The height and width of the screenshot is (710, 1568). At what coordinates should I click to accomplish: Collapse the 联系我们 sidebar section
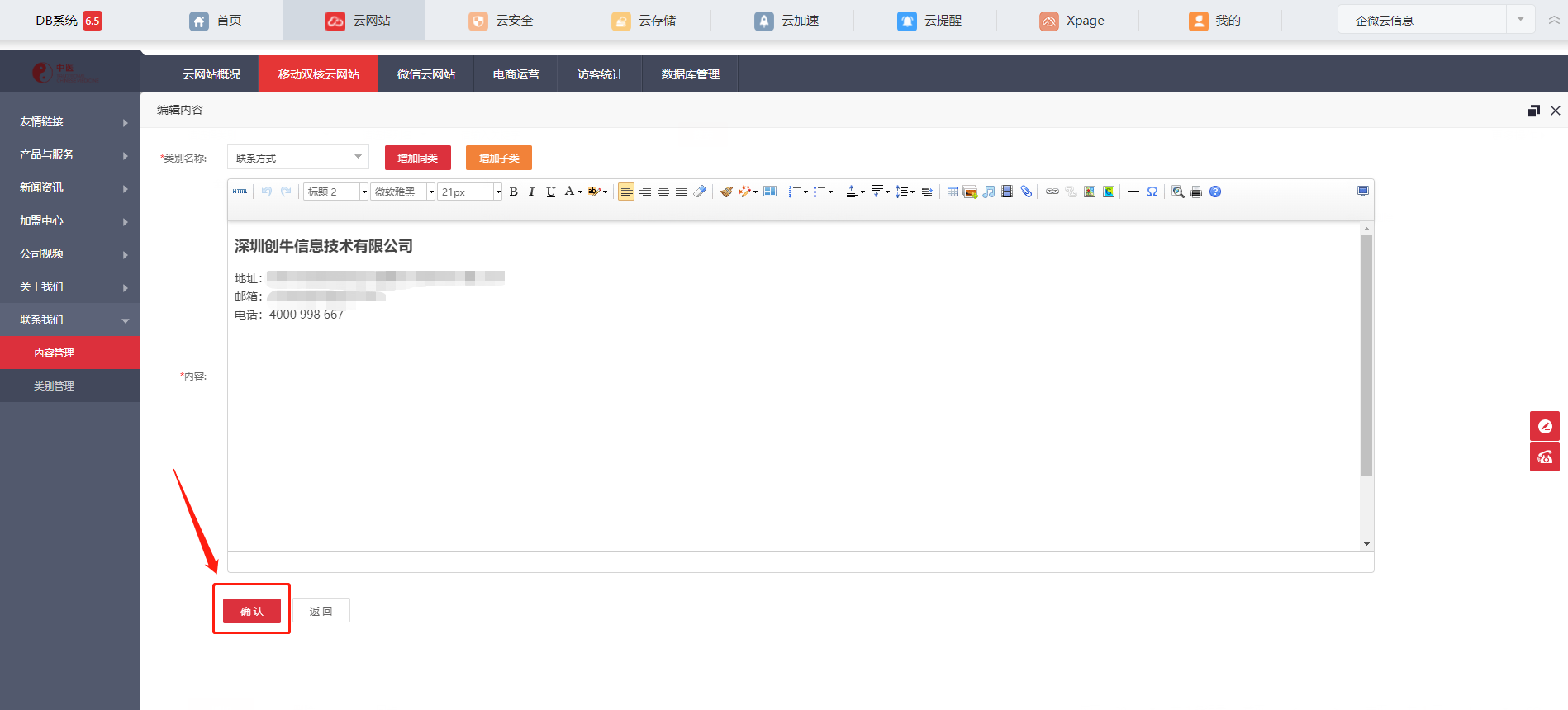[x=70, y=319]
